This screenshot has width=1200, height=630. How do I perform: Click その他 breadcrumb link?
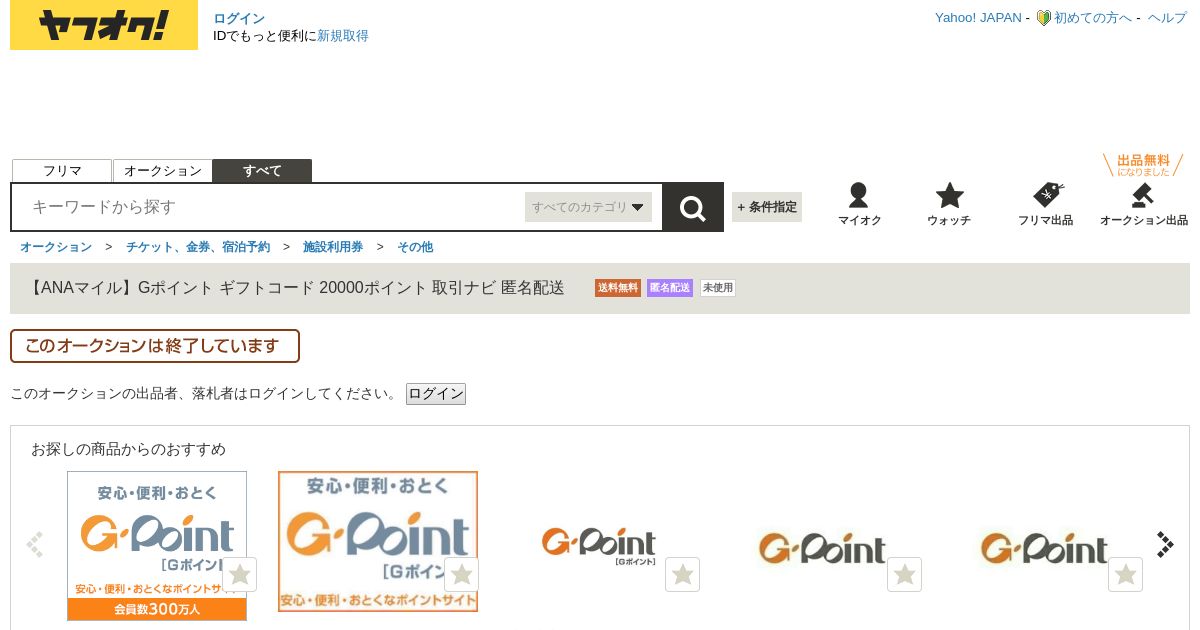[x=415, y=247]
